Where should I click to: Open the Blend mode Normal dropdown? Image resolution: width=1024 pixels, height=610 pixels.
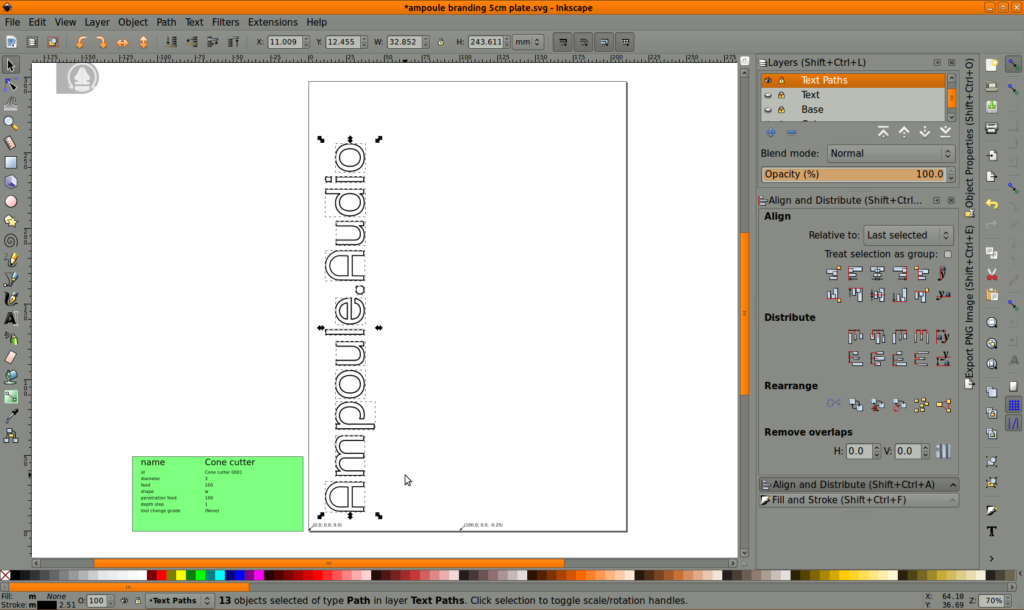coord(891,153)
